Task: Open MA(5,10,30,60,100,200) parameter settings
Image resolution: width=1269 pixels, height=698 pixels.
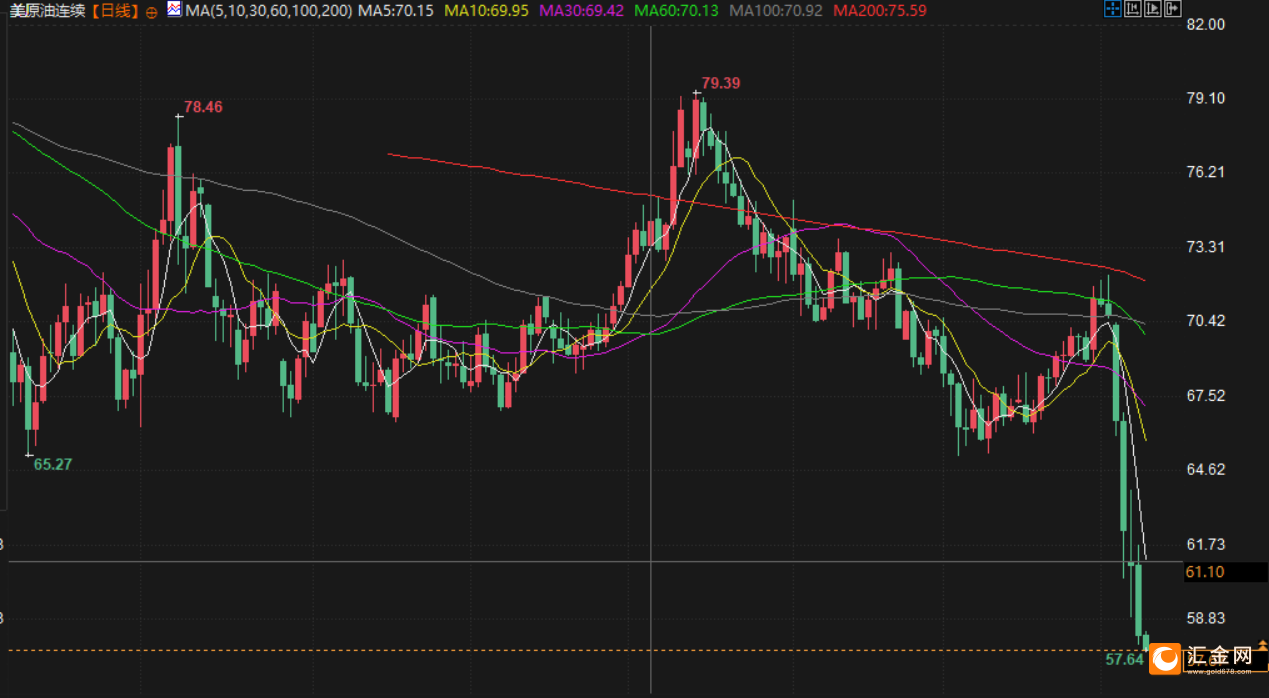Action: tap(268, 11)
